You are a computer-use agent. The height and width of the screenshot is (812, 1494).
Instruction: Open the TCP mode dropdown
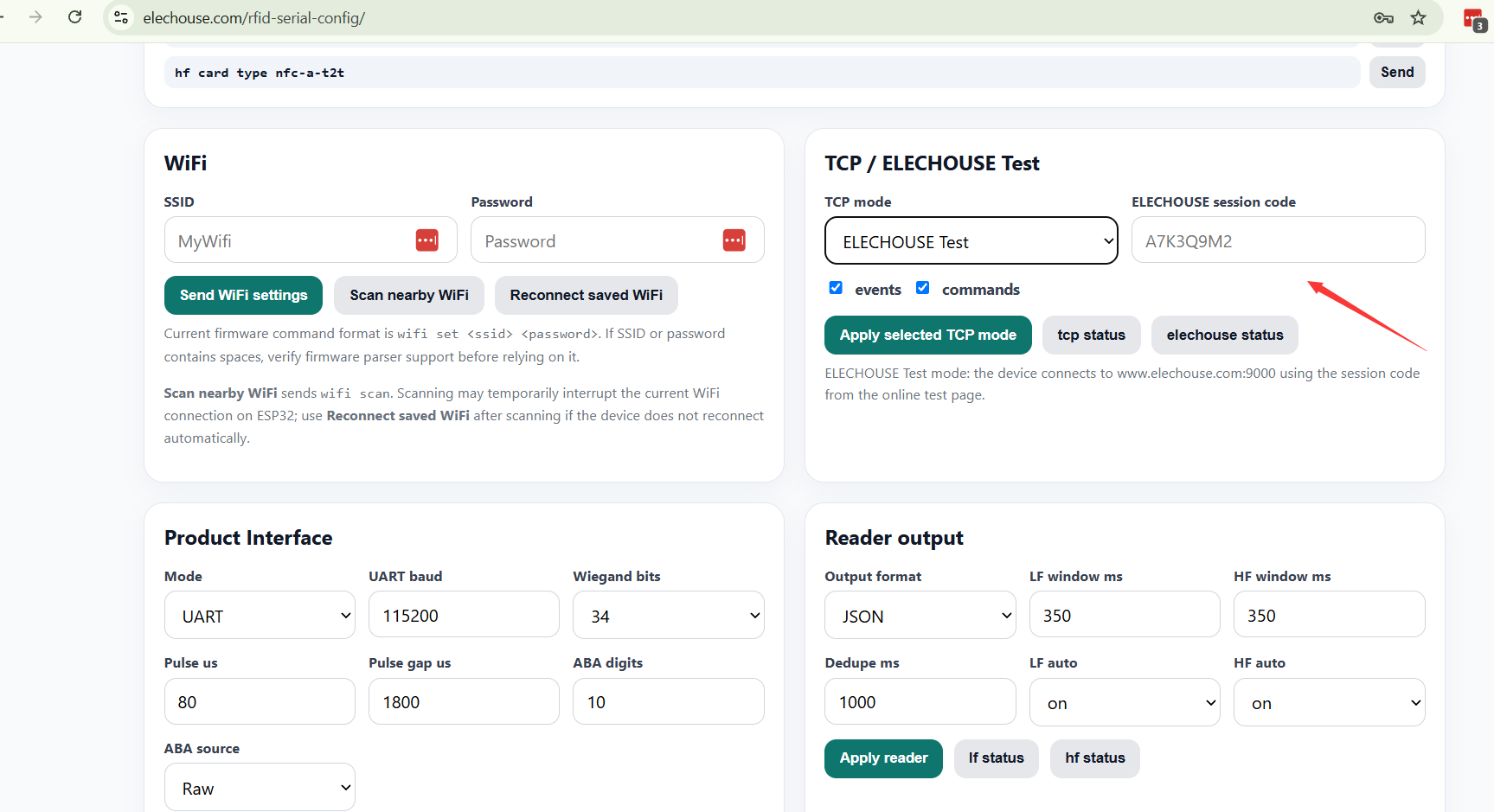tap(971, 240)
